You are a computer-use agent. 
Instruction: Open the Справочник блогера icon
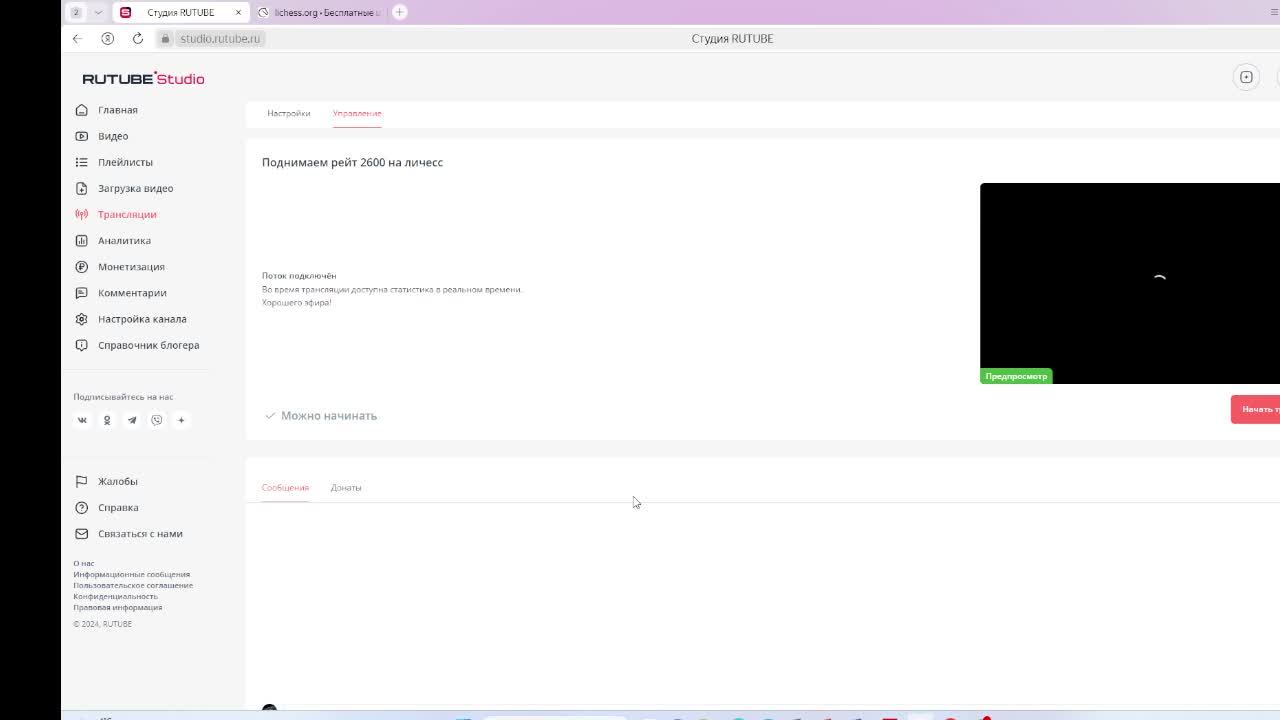pyautogui.click(x=82, y=345)
